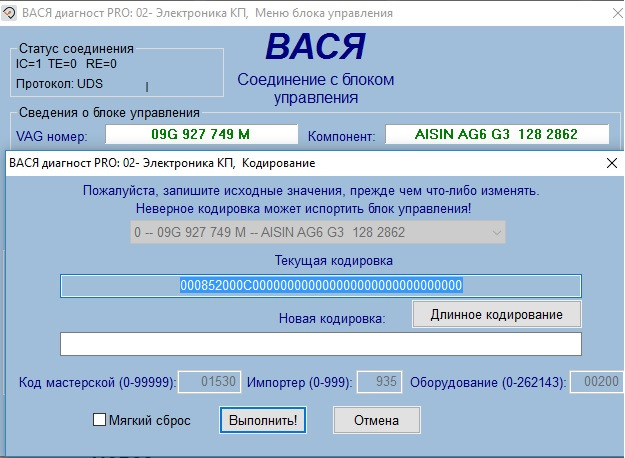Click the Новая кодировка: label
This screenshot has width=625, height=458.
[x=332, y=318]
